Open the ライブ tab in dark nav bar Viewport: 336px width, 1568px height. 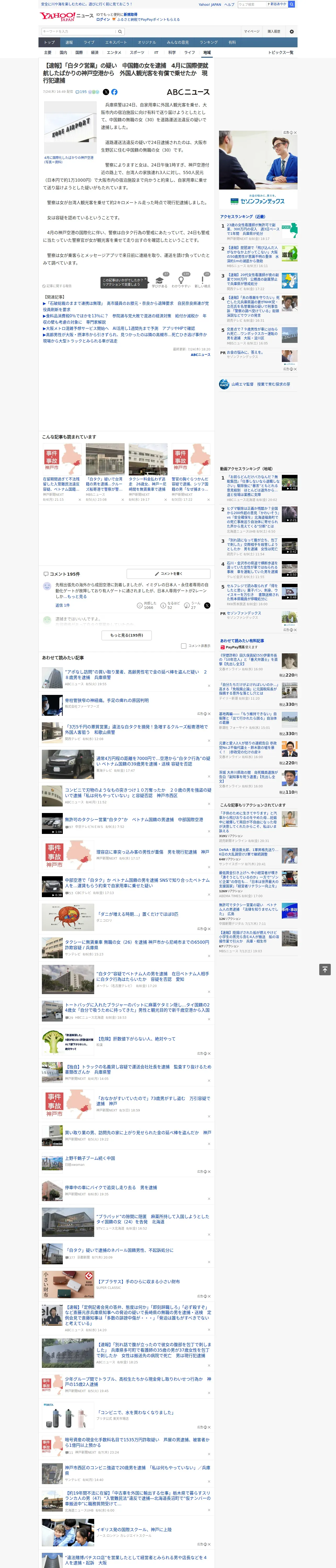89,43
